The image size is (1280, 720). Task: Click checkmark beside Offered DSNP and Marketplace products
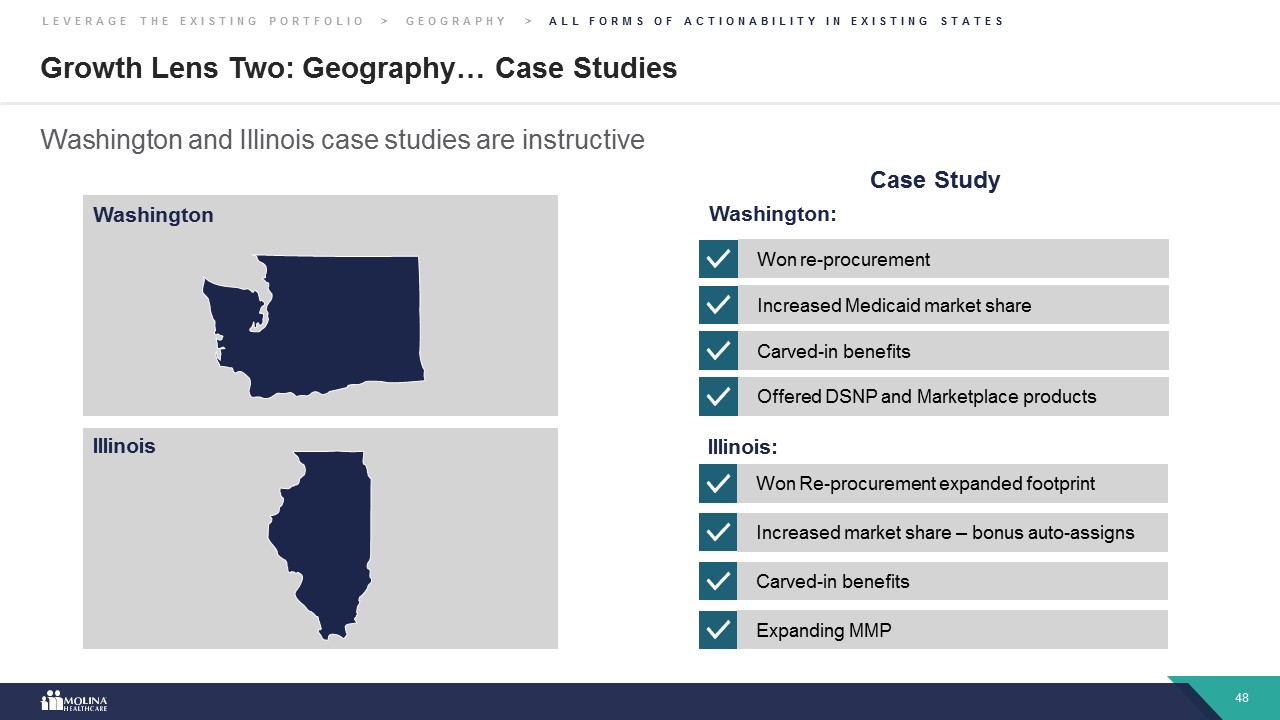click(718, 397)
